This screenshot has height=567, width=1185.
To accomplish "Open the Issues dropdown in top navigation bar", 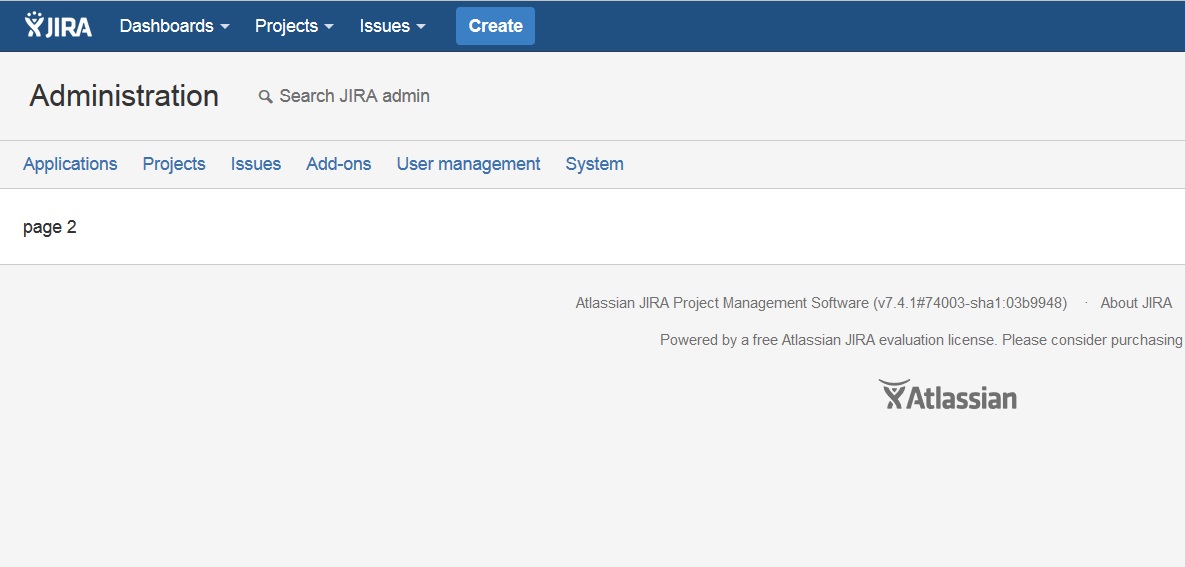I will point(392,26).
